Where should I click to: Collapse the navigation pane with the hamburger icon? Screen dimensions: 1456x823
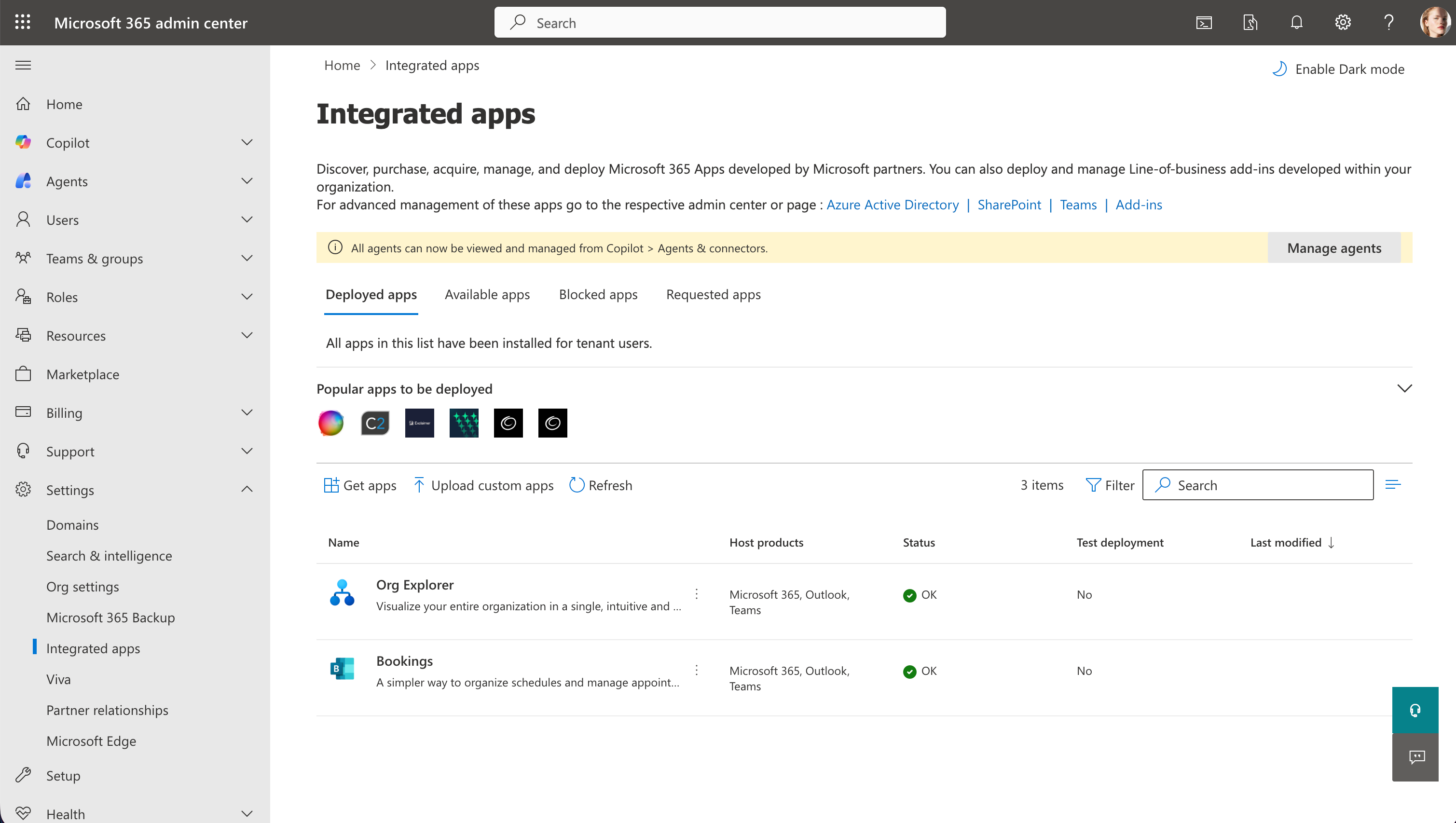coord(23,65)
